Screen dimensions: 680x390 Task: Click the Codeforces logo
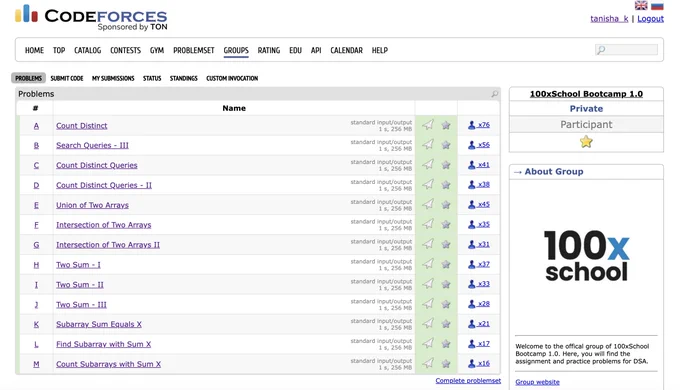[91, 18]
